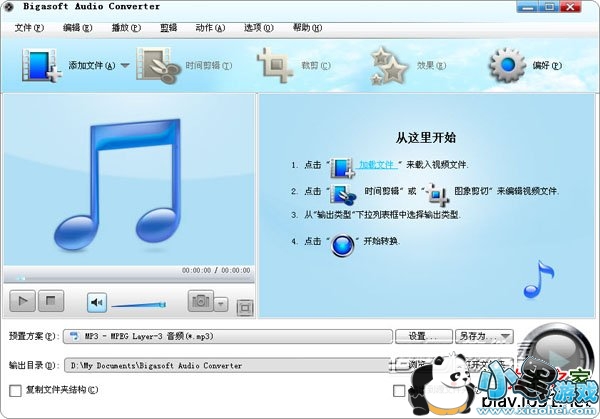Open the 选项(O) menu
Viewport: 600px width, 419px height.
pyautogui.click(x=259, y=28)
